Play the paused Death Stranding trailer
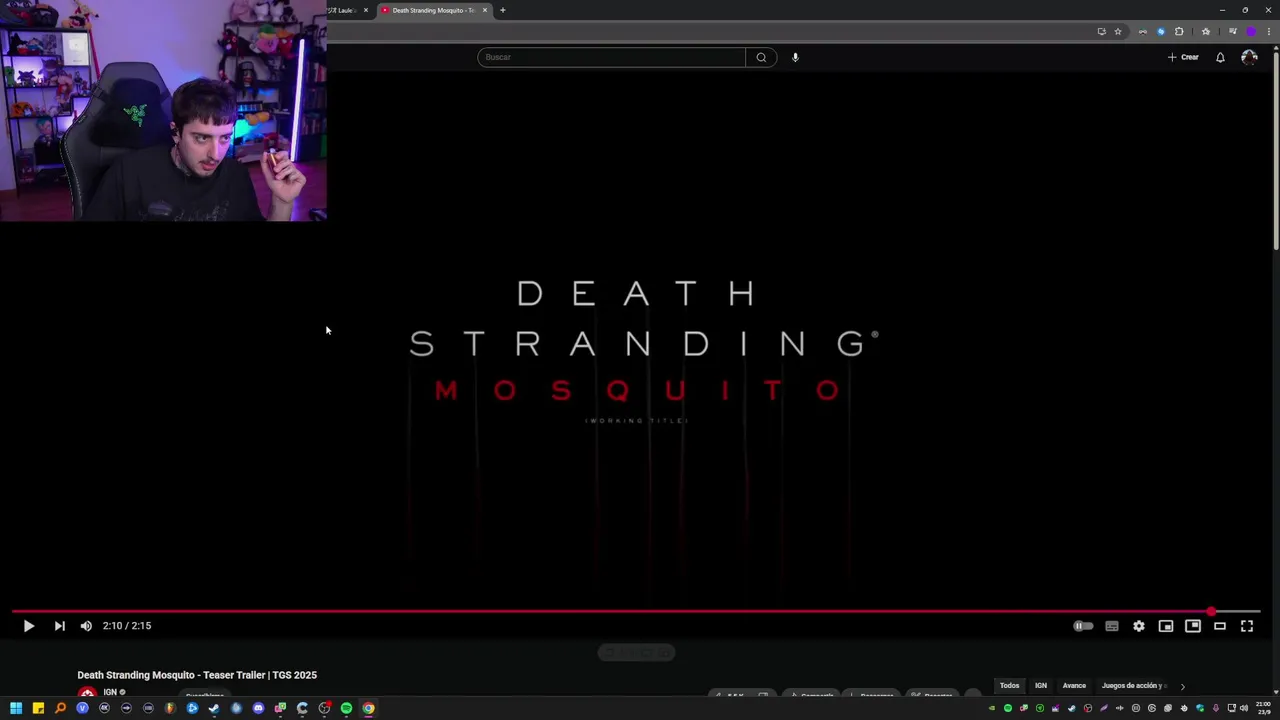The image size is (1280, 720). [28, 626]
